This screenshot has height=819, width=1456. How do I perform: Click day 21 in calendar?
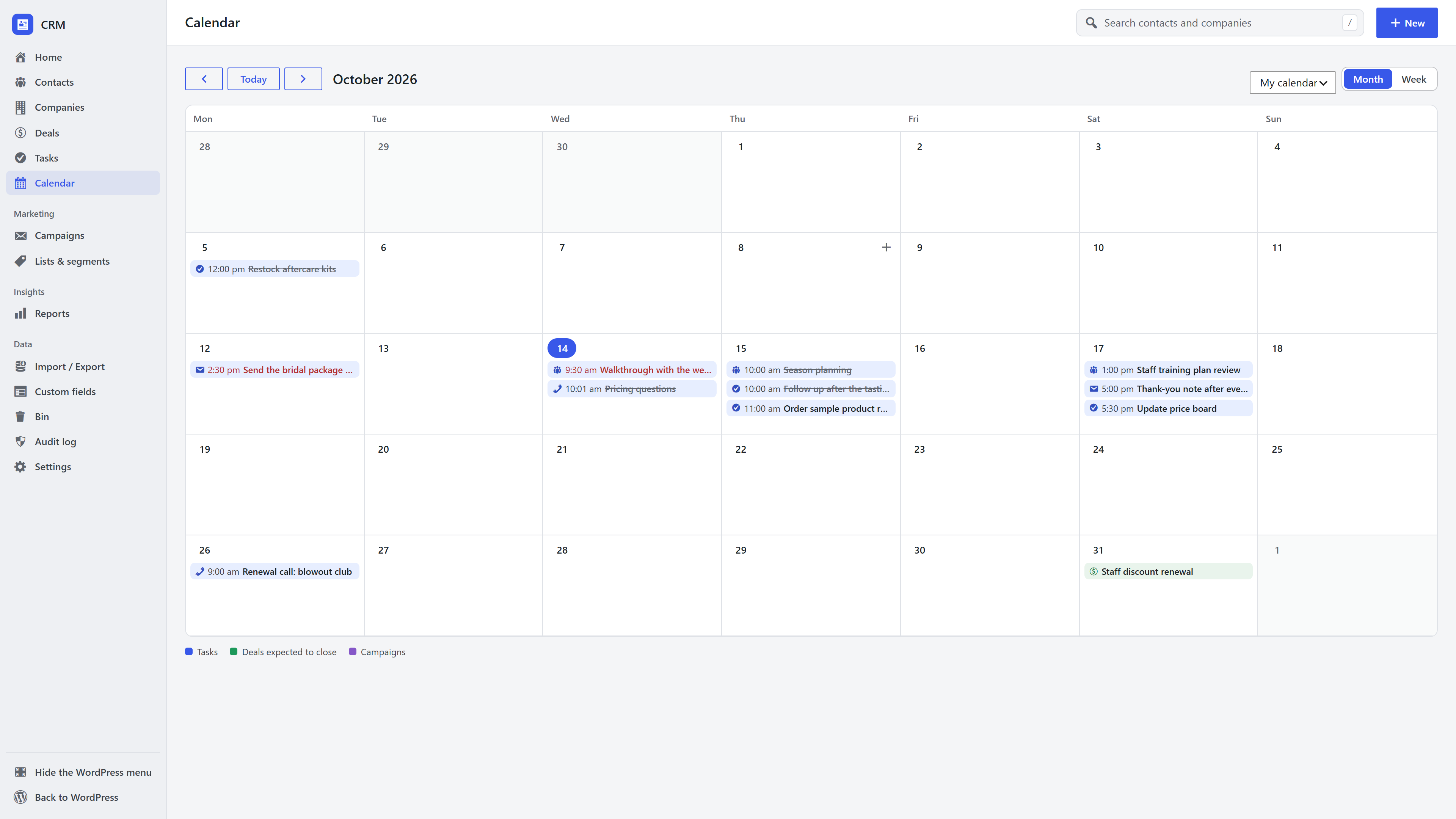(x=562, y=449)
